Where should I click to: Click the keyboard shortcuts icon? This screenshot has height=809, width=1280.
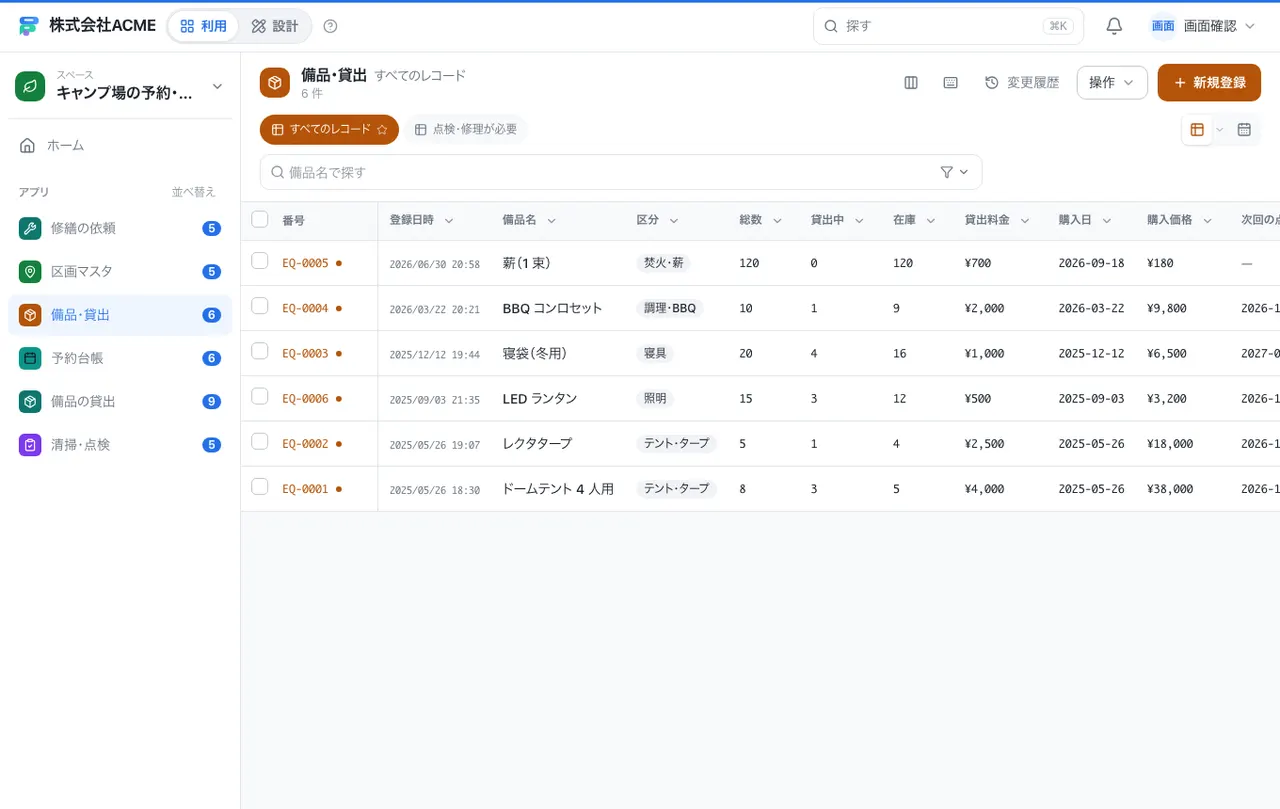tap(951, 83)
